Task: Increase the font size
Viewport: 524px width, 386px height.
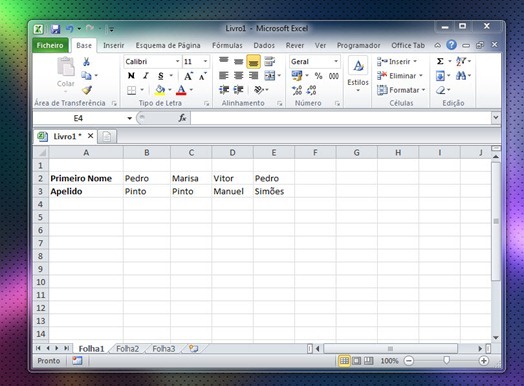Action: click(188, 76)
